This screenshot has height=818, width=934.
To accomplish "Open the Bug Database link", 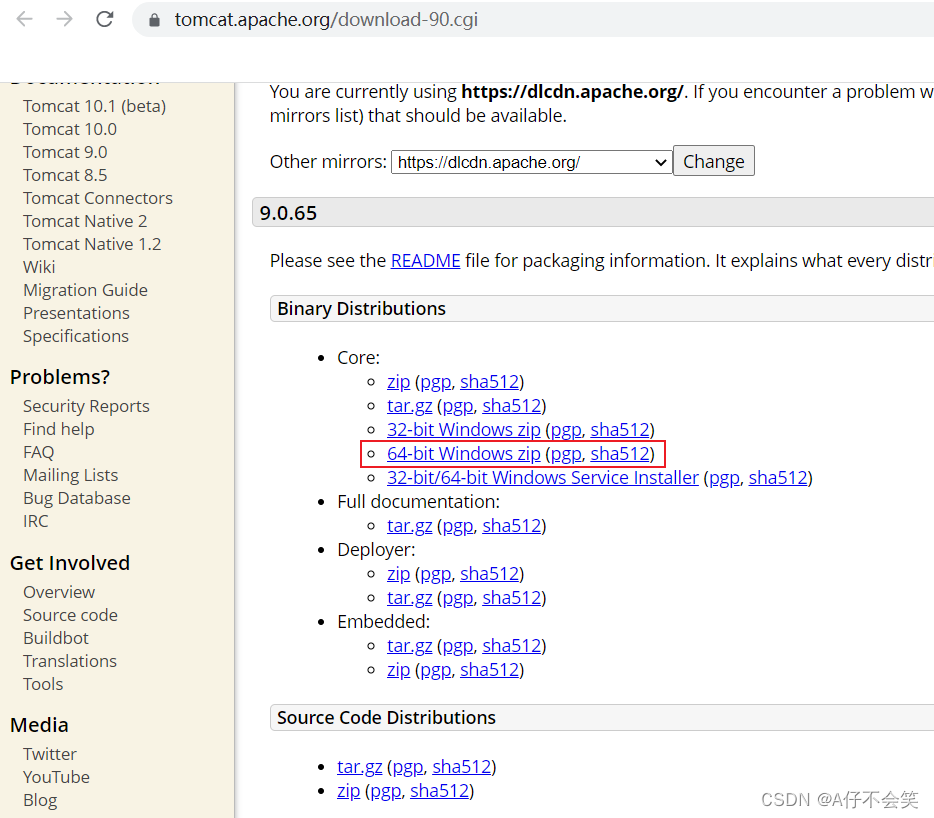I will click(x=76, y=497).
